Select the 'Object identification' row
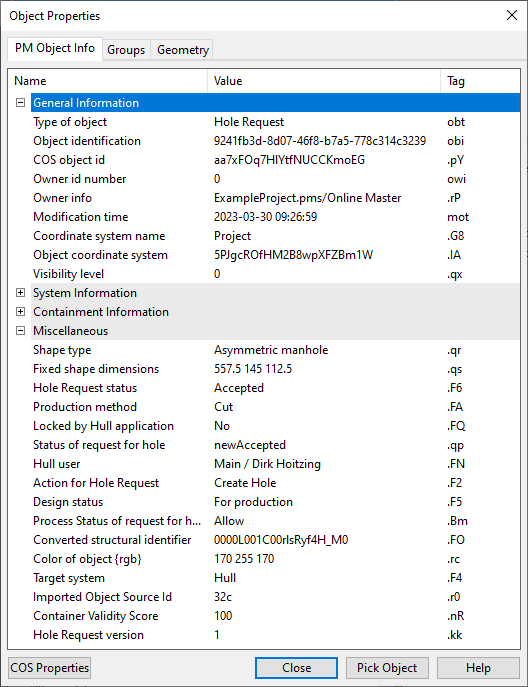 point(275,141)
